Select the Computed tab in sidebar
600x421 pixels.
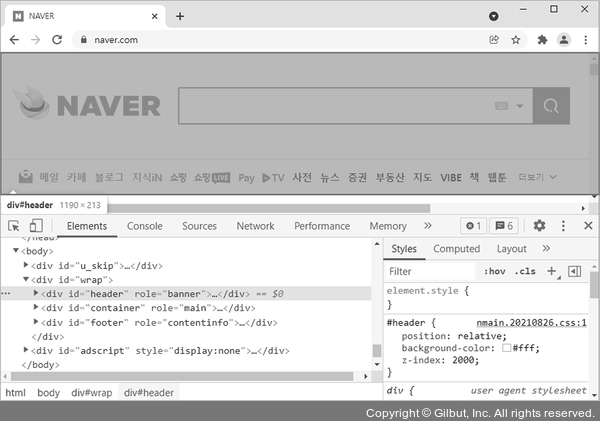(x=457, y=249)
